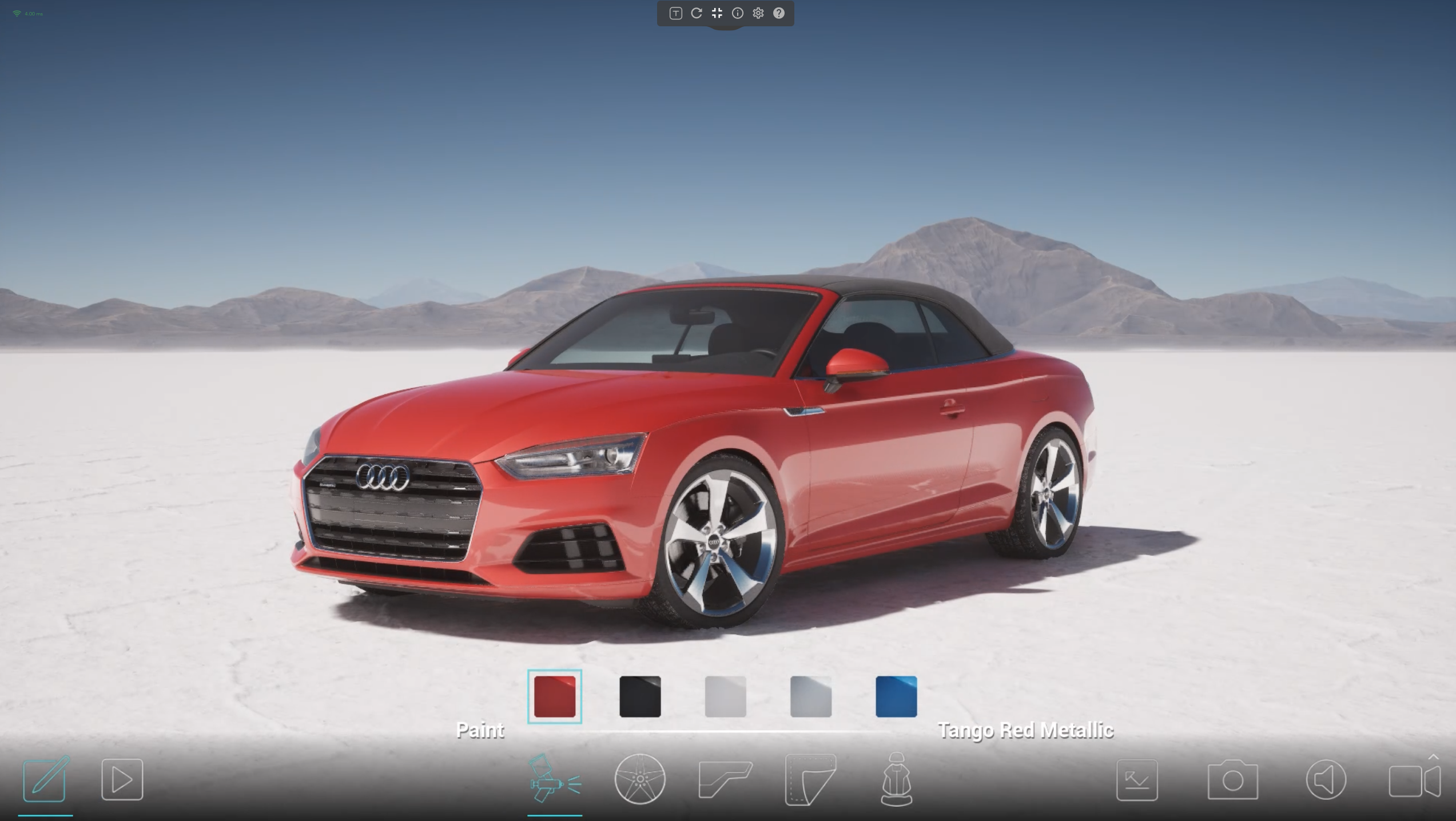Toggle the T text overlay button

675,13
